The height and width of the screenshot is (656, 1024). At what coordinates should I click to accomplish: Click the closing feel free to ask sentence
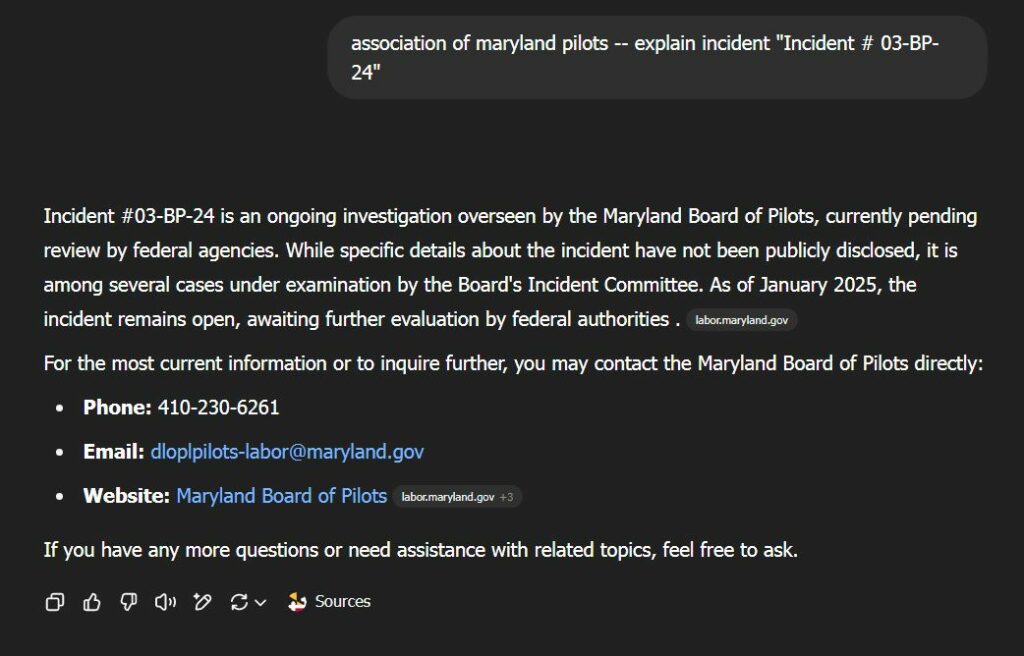click(421, 550)
